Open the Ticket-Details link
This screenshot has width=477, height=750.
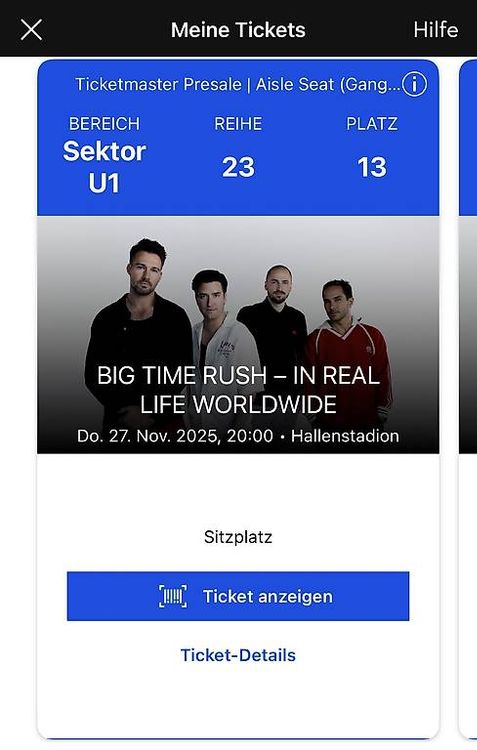click(238, 655)
